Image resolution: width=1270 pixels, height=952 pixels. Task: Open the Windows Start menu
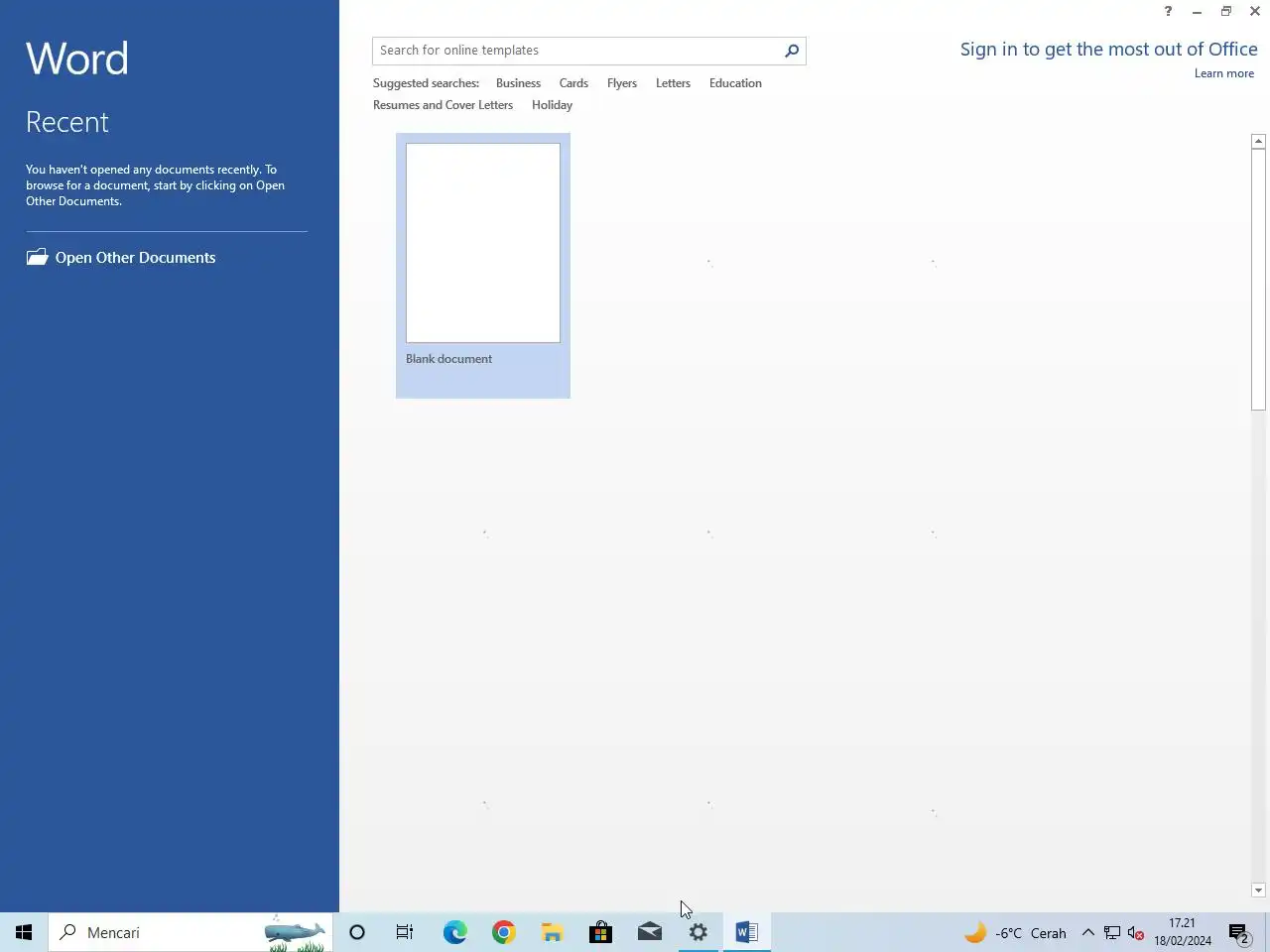(x=24, y=932)
